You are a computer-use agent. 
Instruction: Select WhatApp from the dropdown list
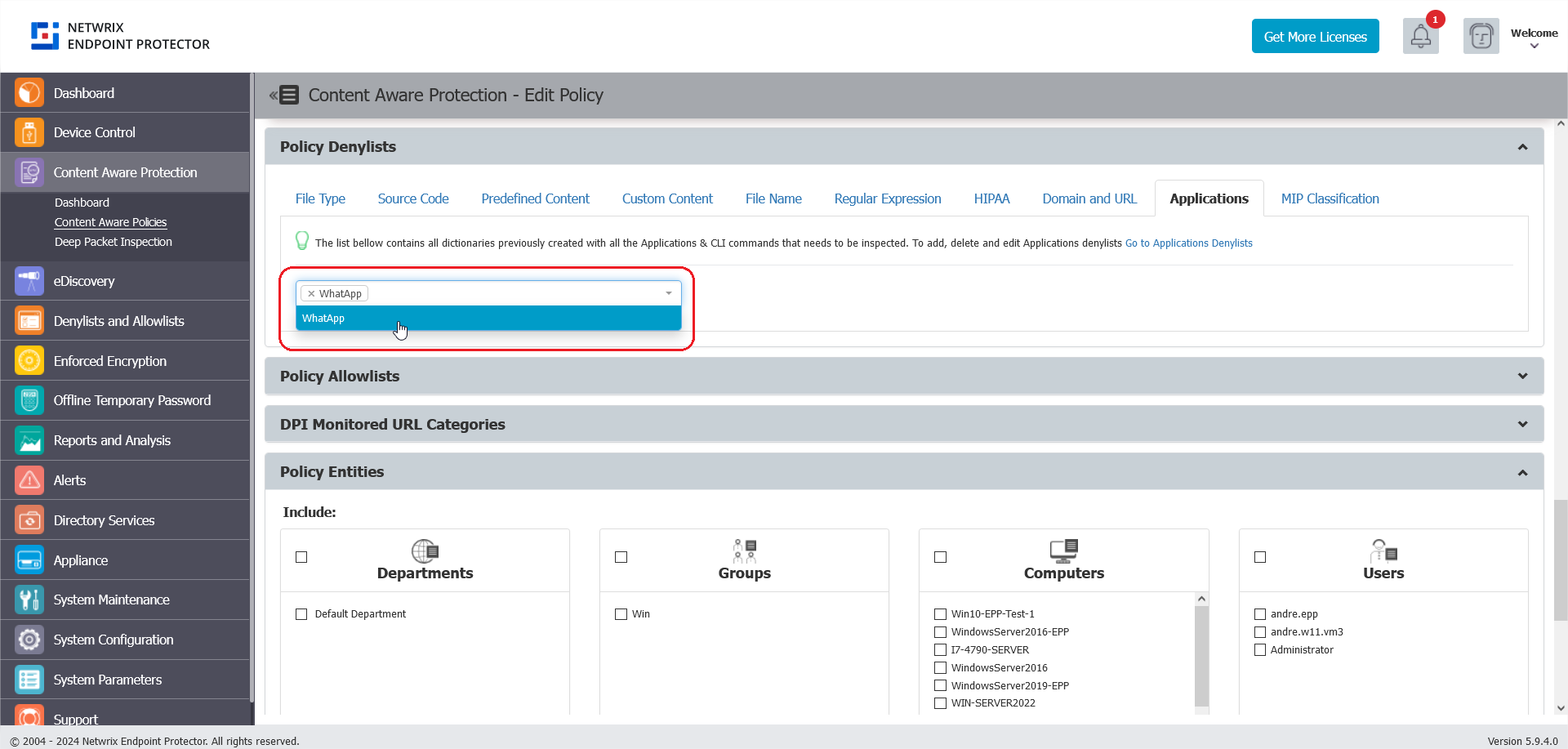[488, 318]
